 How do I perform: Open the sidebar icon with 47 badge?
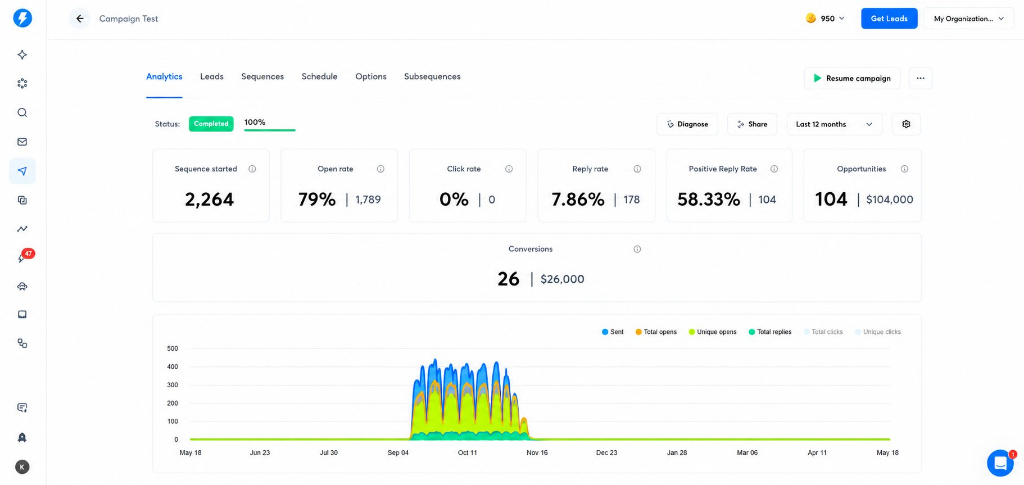coord(24,257)
